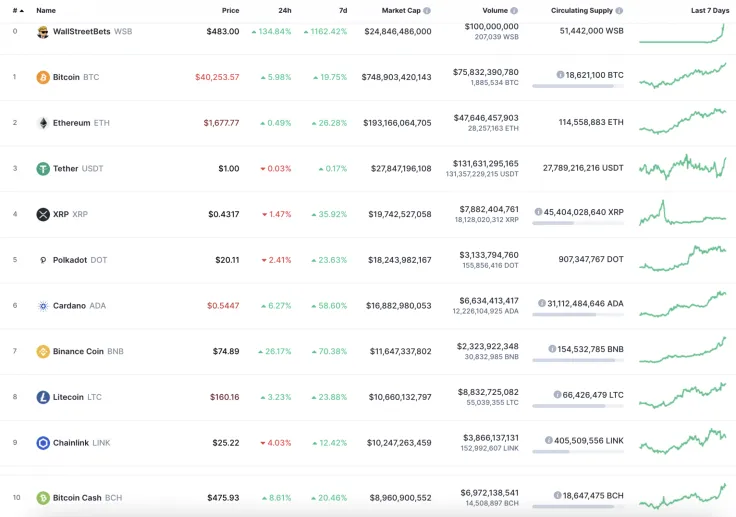The height and width of the screenshot is (517, 736).
Task: Click the Binance Coin yellow logo
Action: (43, 352)
